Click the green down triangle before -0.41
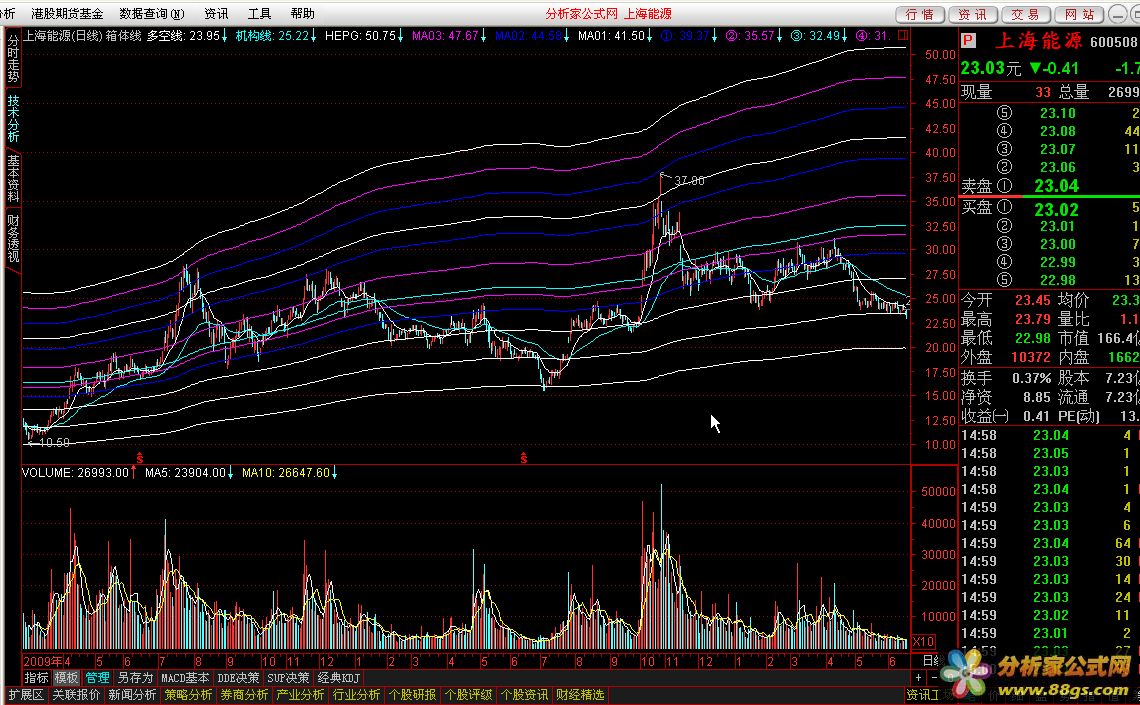1140x705 pixels. pos(1035,68)
